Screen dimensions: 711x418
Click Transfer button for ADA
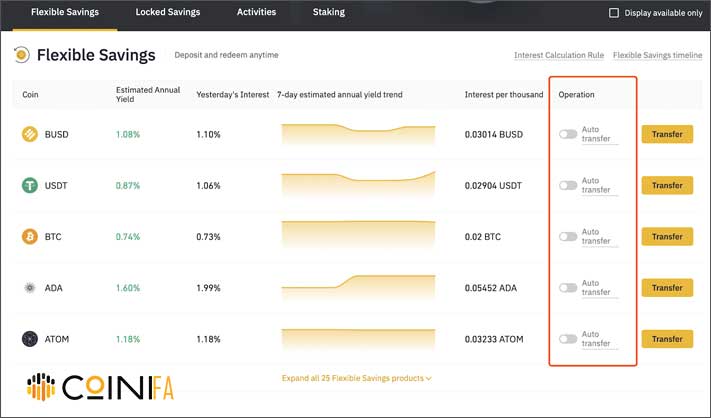667,288
